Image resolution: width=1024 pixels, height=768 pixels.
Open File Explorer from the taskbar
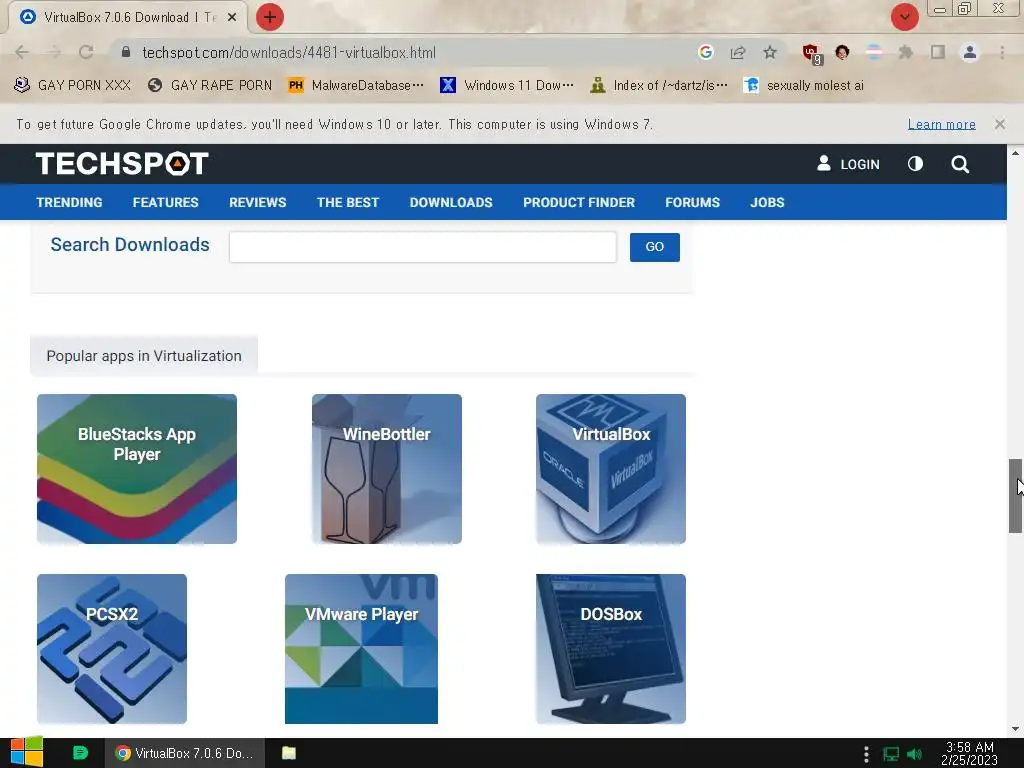[x=289, y=753]
